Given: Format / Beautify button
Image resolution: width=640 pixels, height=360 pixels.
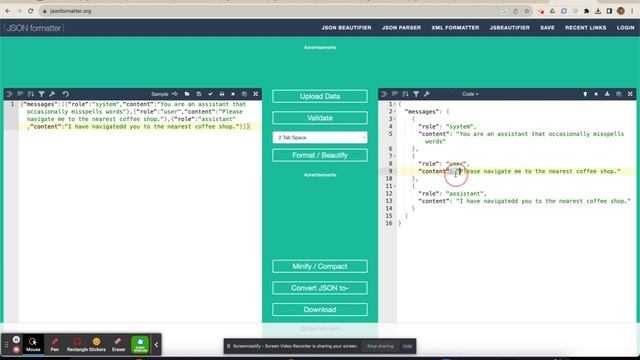Looking at the screenshot, I should tap(320, 155).
